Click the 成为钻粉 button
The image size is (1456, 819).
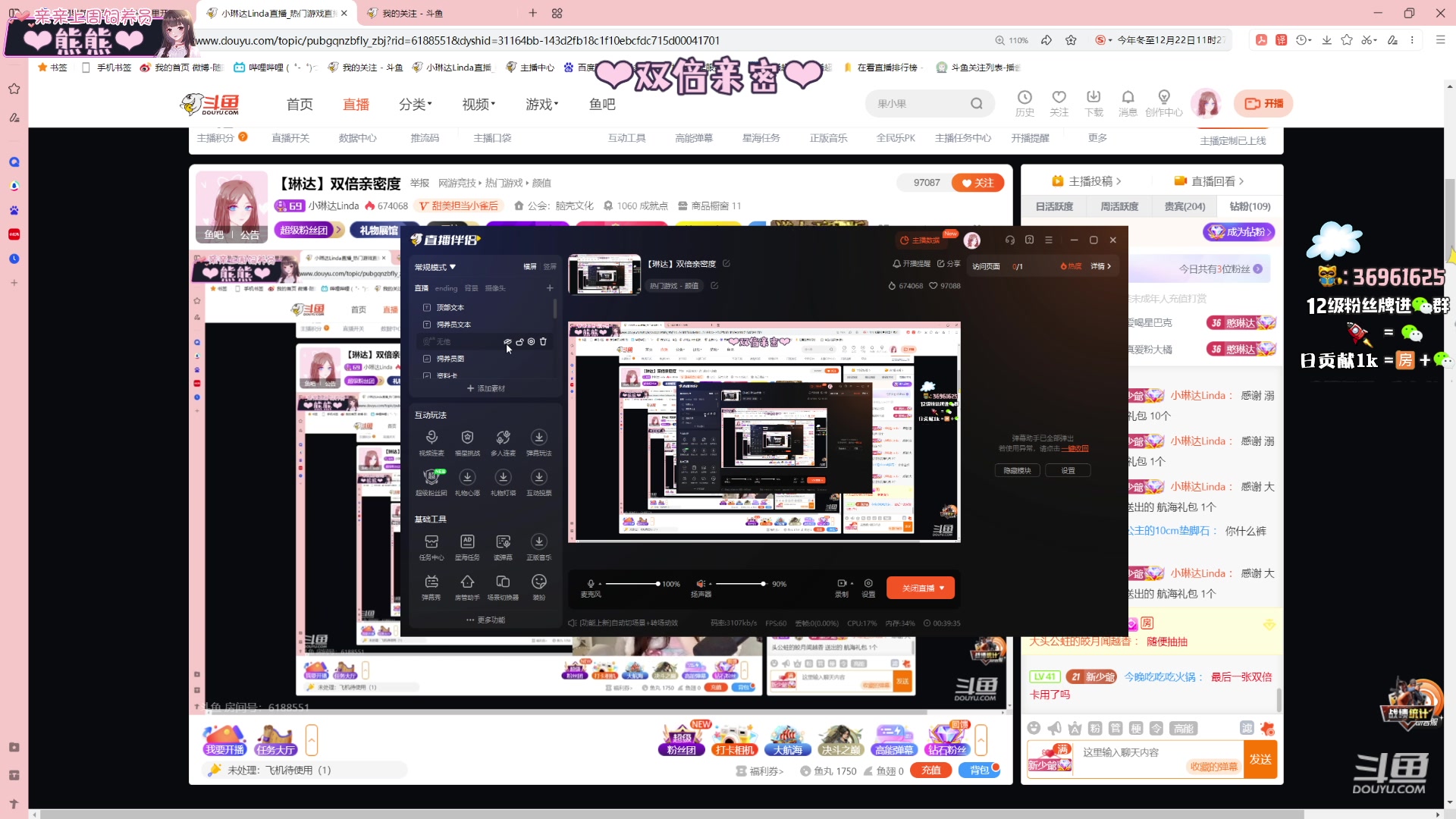[x=1238, y=232]
